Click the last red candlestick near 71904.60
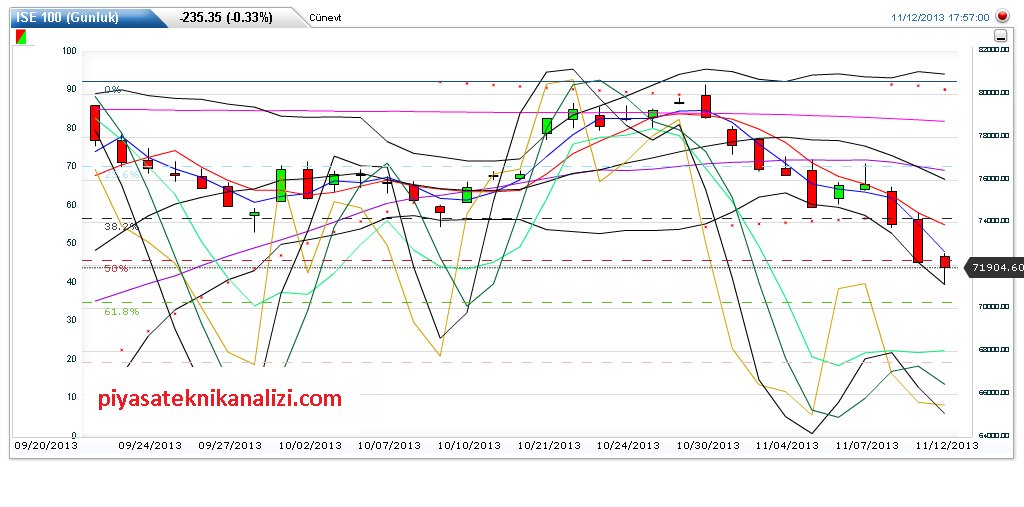This screenshot has width=1024, height=507. tap(945, 261)
